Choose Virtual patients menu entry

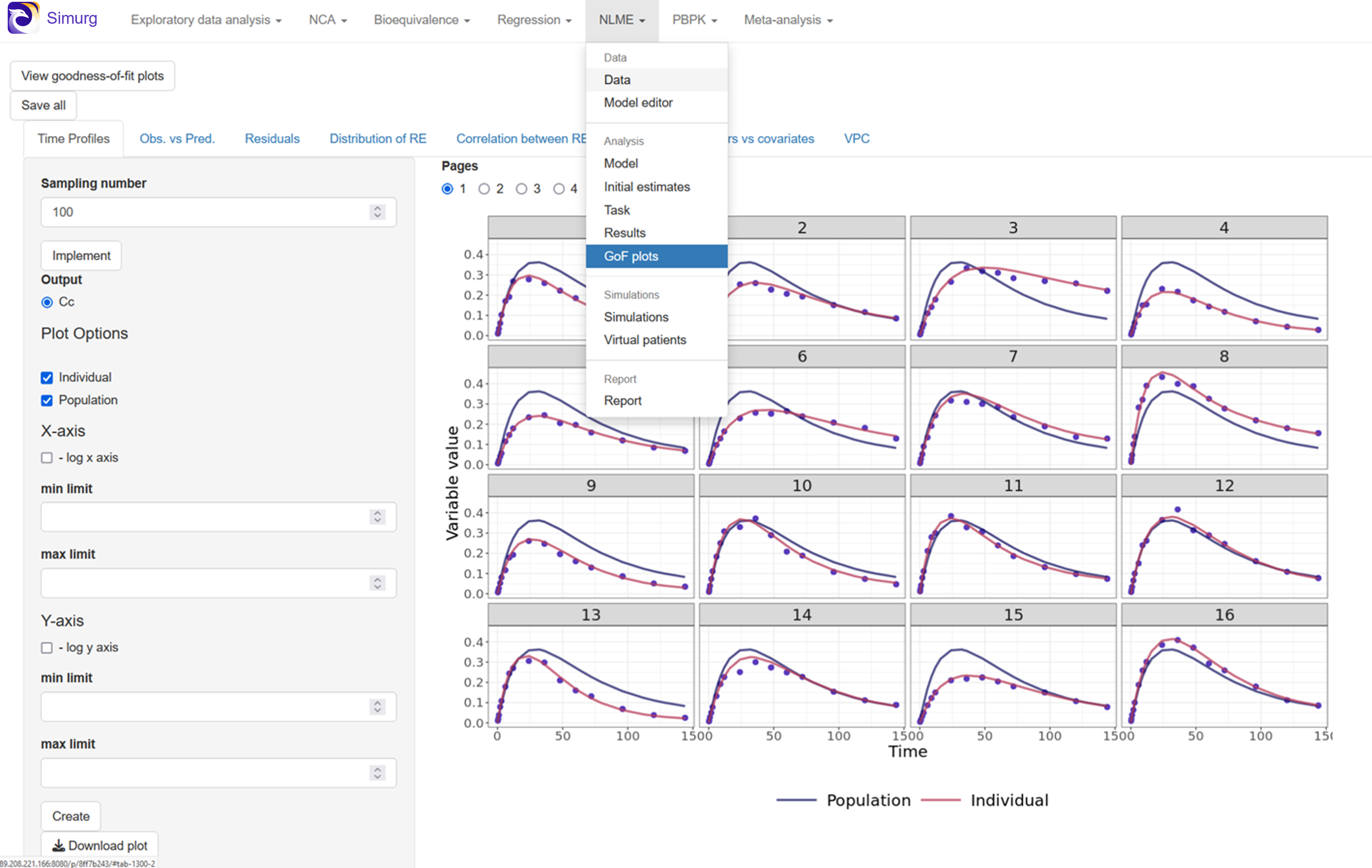click(x=657, y=340)
